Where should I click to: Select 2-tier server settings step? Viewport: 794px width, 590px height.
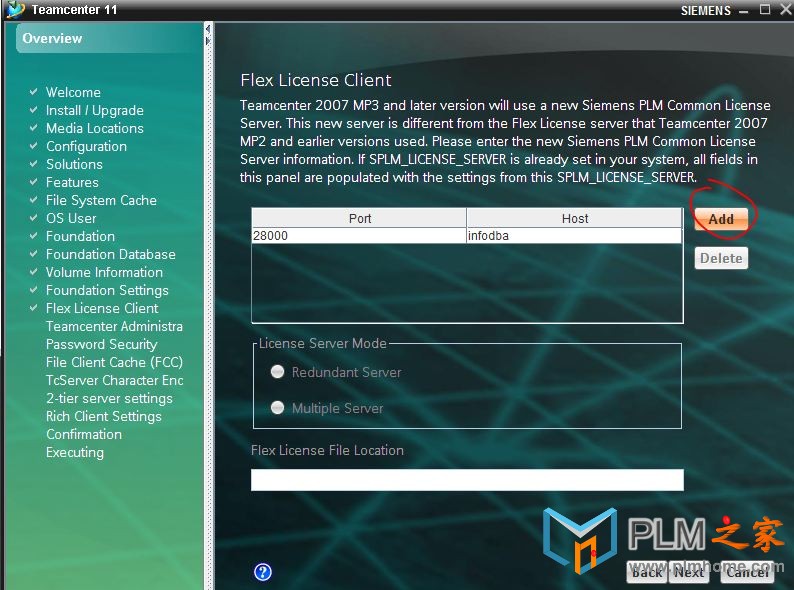point(109,398)
